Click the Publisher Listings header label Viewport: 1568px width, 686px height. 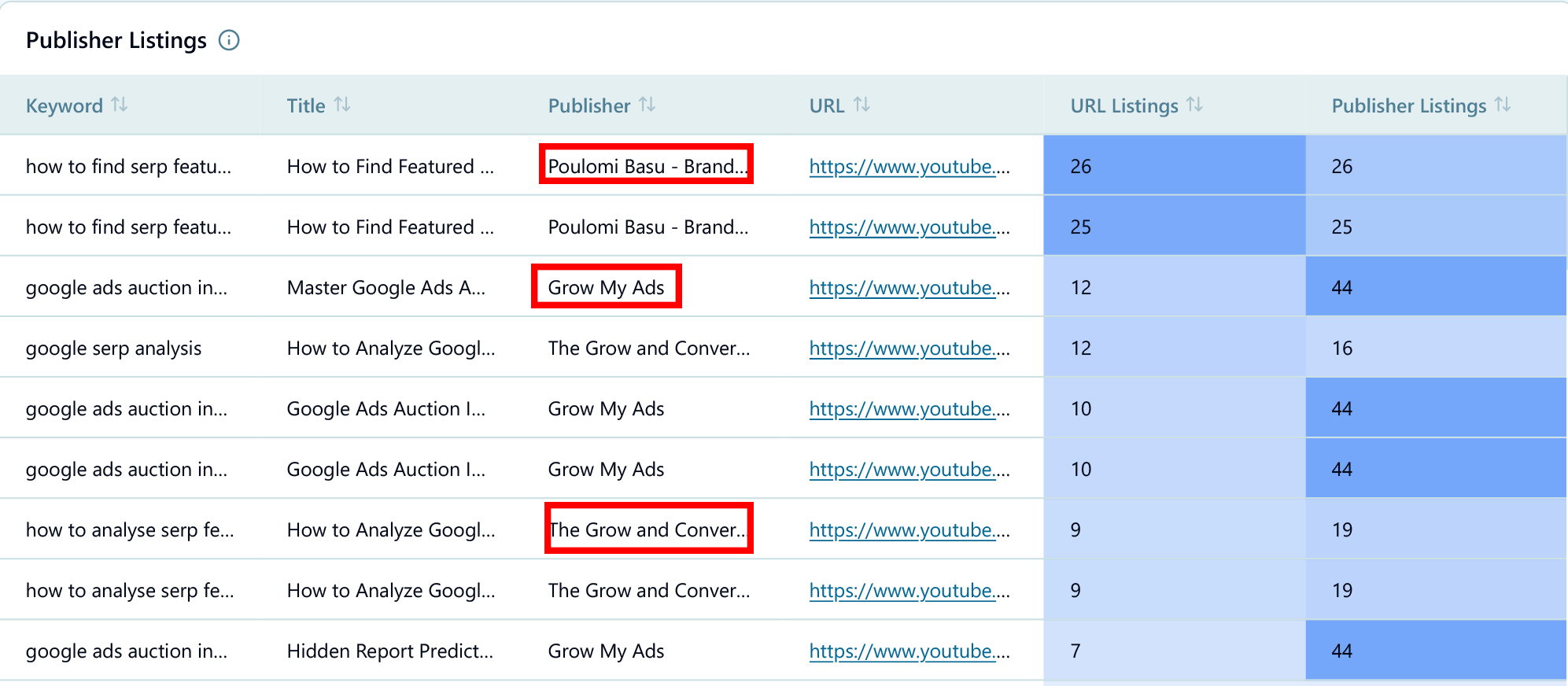[x=1409, y=105]
